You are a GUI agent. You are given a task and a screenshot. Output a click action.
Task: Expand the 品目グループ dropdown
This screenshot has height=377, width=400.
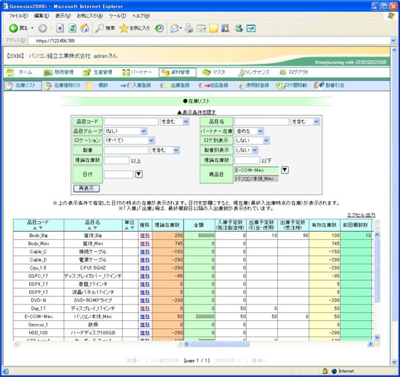(144, 131)
